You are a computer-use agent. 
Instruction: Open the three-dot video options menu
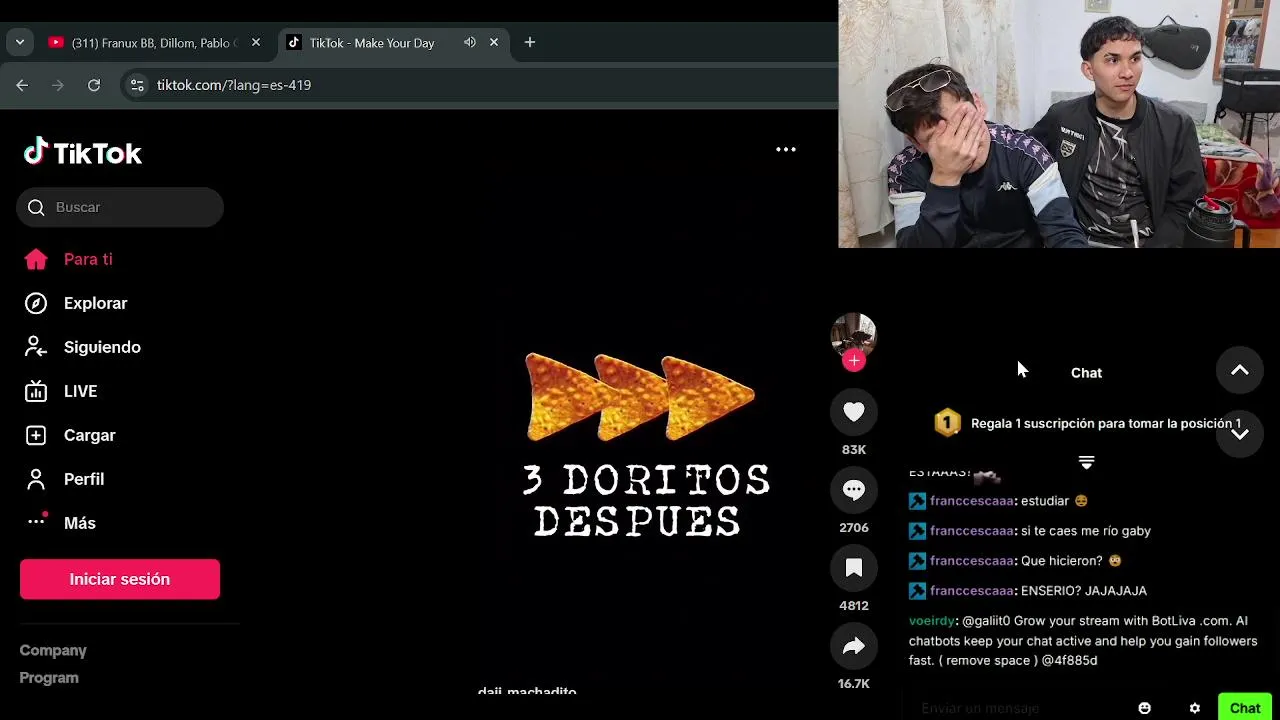point(786,149)
